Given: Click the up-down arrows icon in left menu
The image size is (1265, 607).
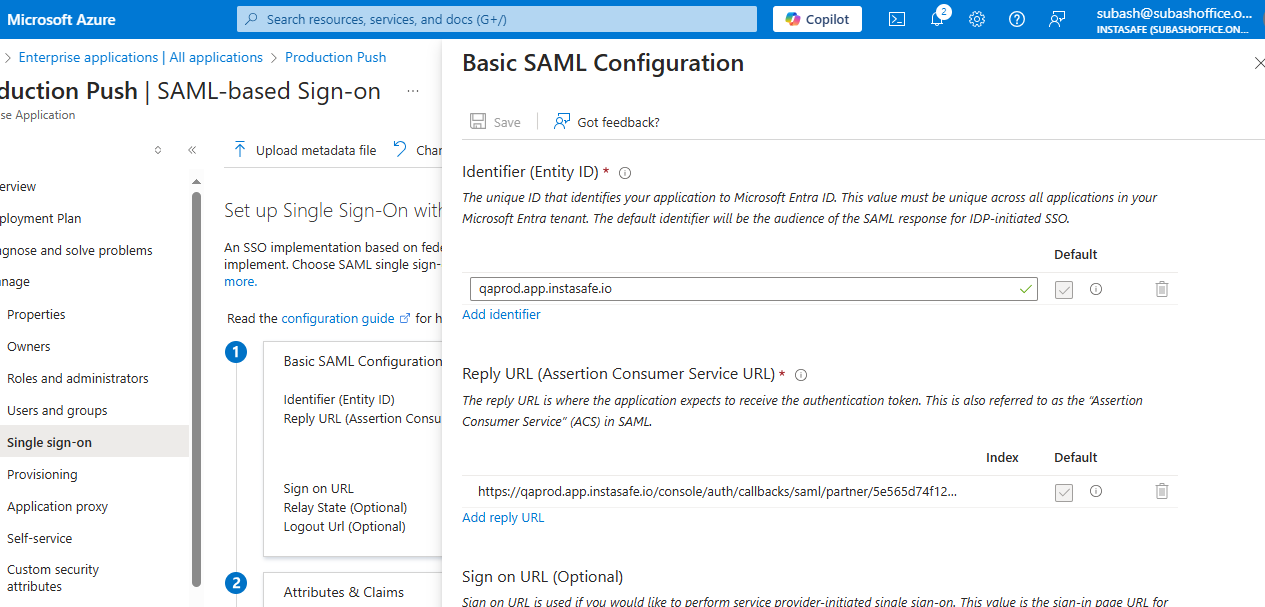Looking at the screenshot, I should pyautogui.click(x=157, y=150).
